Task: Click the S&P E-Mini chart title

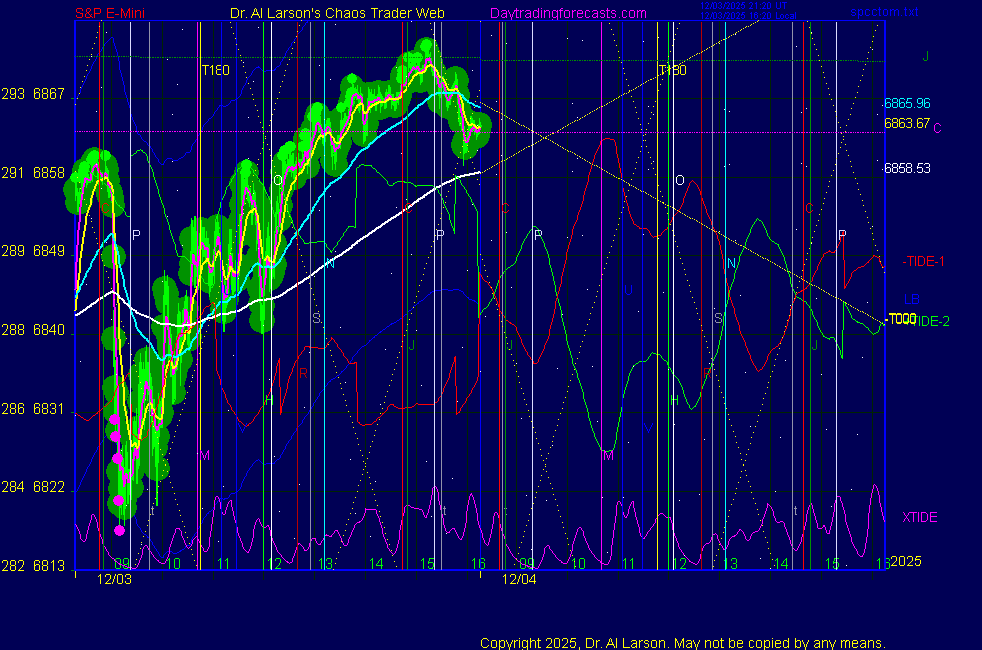Action: 117,13
